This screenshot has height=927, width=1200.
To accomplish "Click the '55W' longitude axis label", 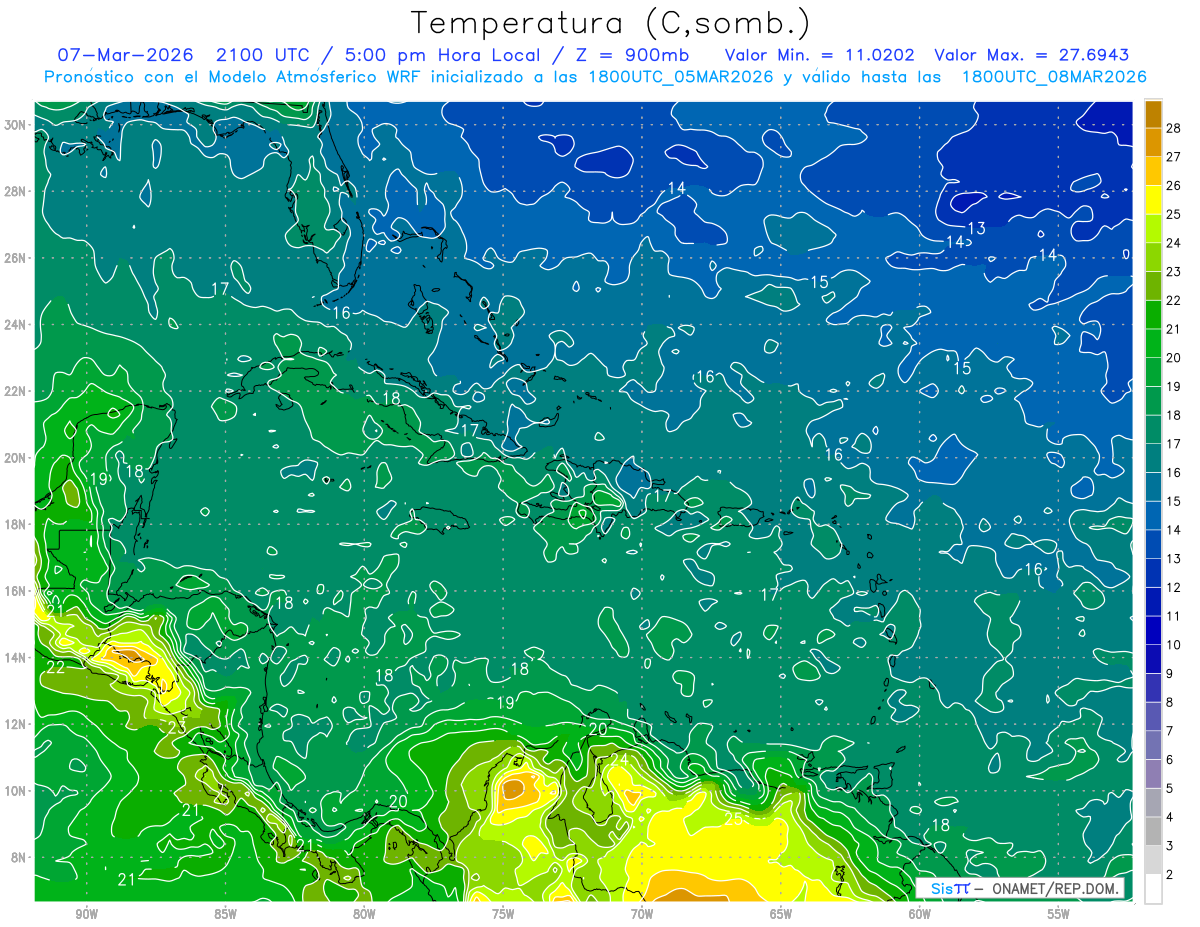I will tap(1059, 915).
